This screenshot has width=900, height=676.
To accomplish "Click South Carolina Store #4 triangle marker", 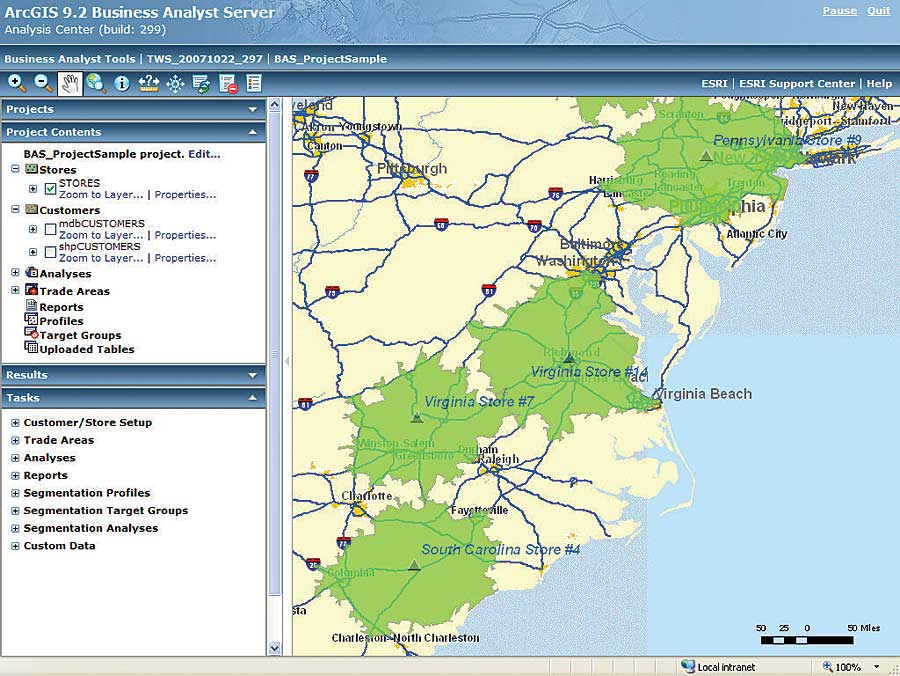I will pos(414,565).
